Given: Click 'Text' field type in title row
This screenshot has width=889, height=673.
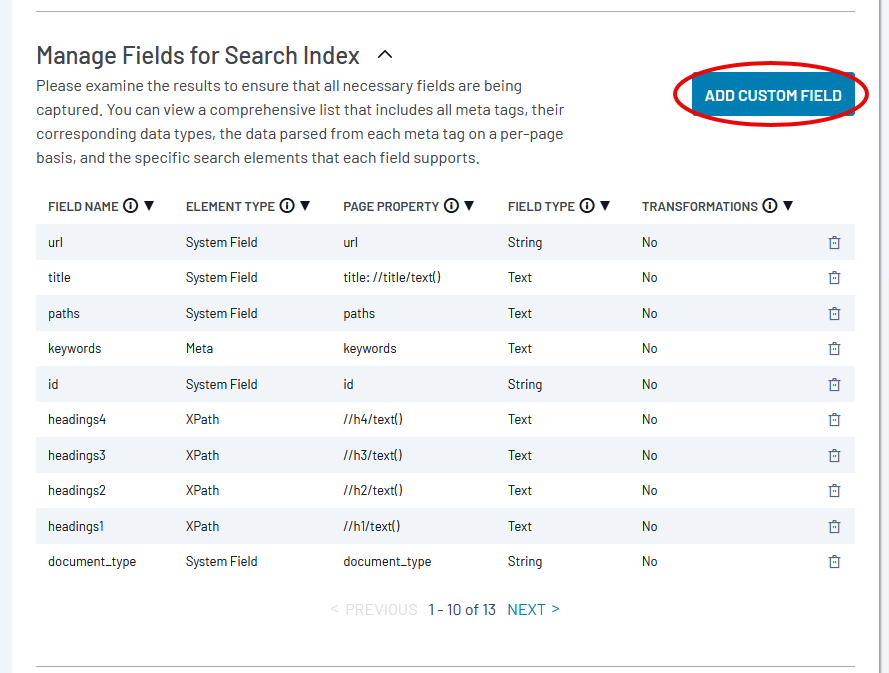Looking at the screenshot, I should point(520,277).
